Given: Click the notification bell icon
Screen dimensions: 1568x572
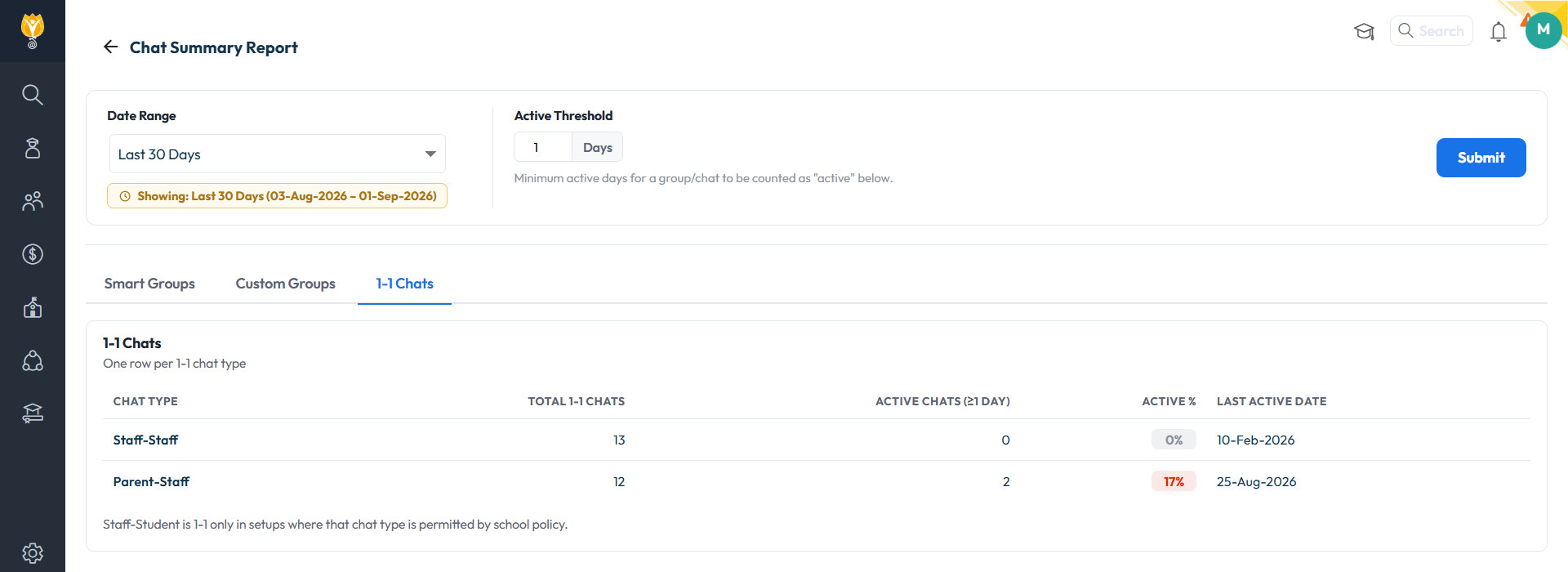Looking at the screenshot, I should coord(1499,32).
